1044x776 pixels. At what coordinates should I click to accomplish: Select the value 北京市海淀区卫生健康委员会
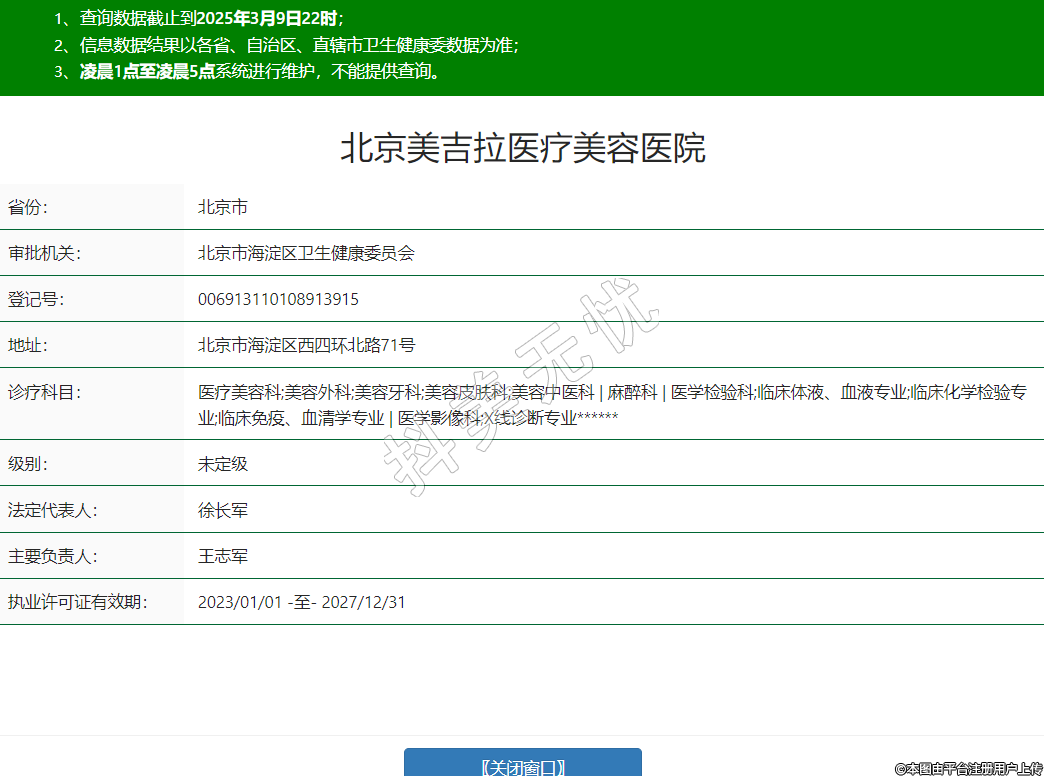(x=306, y=253)
